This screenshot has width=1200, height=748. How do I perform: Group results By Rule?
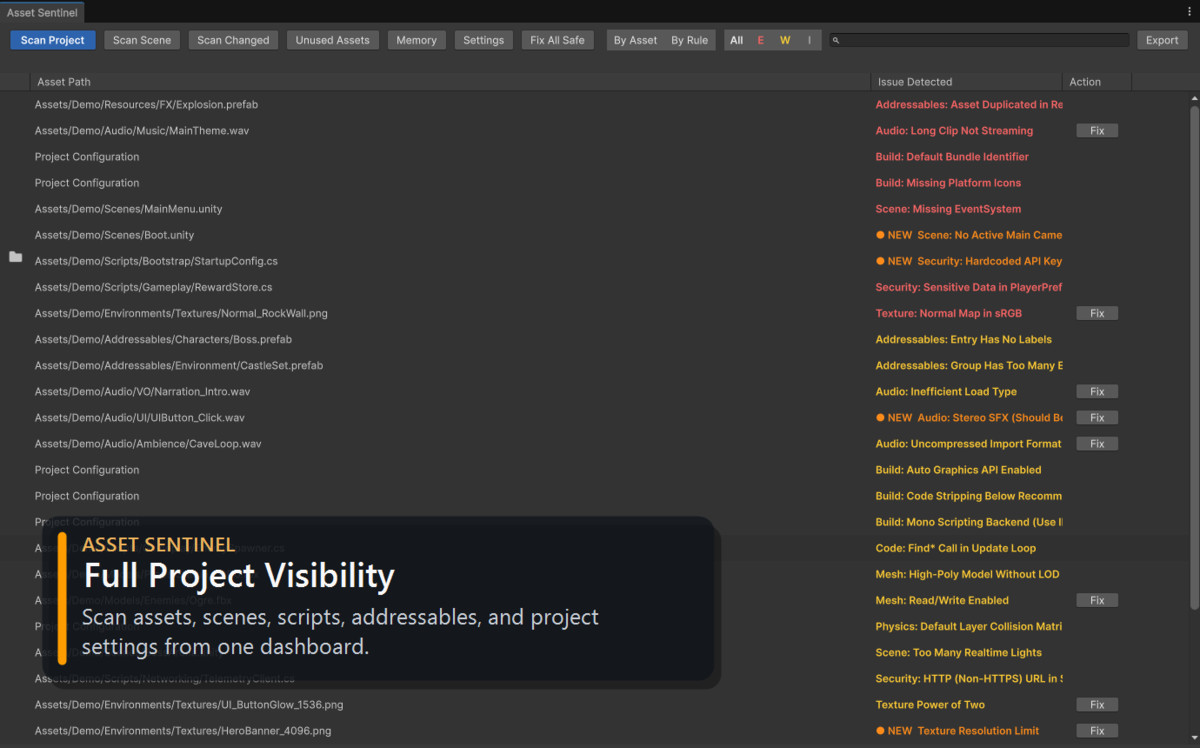pyautogui.click(x=689, y=40)
